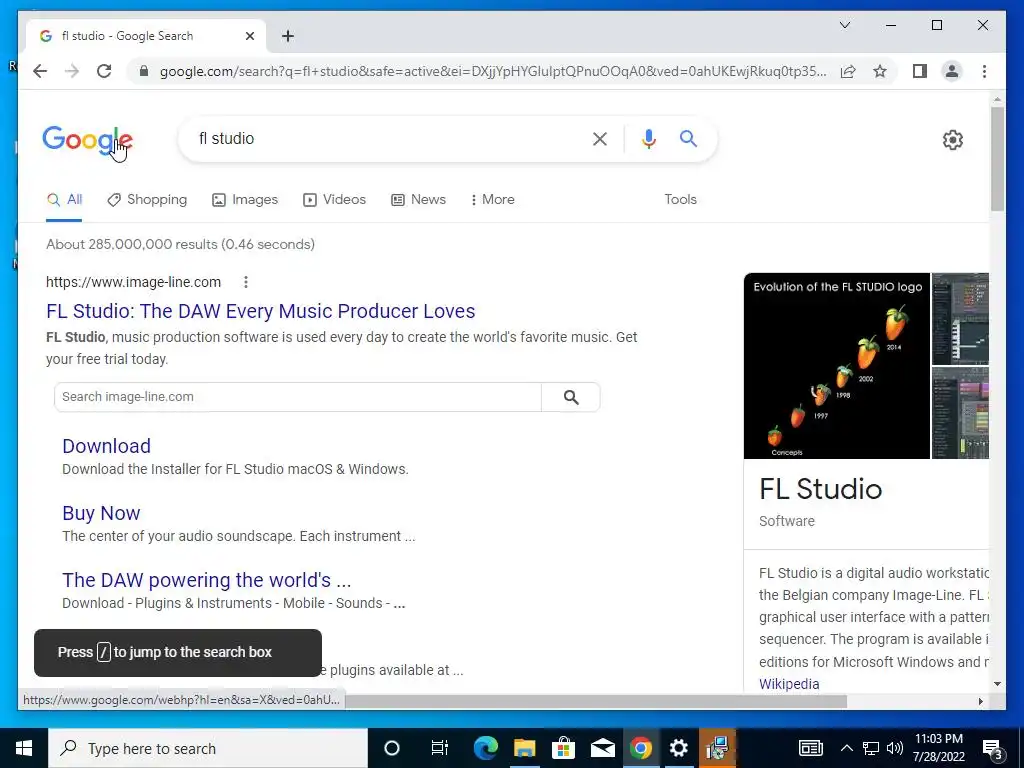The height and width of the screenshot is (768, 1024).
Task: Open the Buy Now sitelink
Action: (101, 513)
